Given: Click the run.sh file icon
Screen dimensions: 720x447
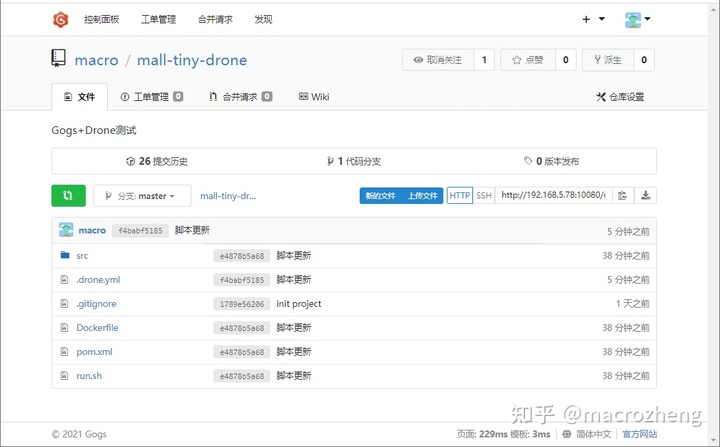Looking at the screenshot, I should pyautogui.click(x=65, y=375).
